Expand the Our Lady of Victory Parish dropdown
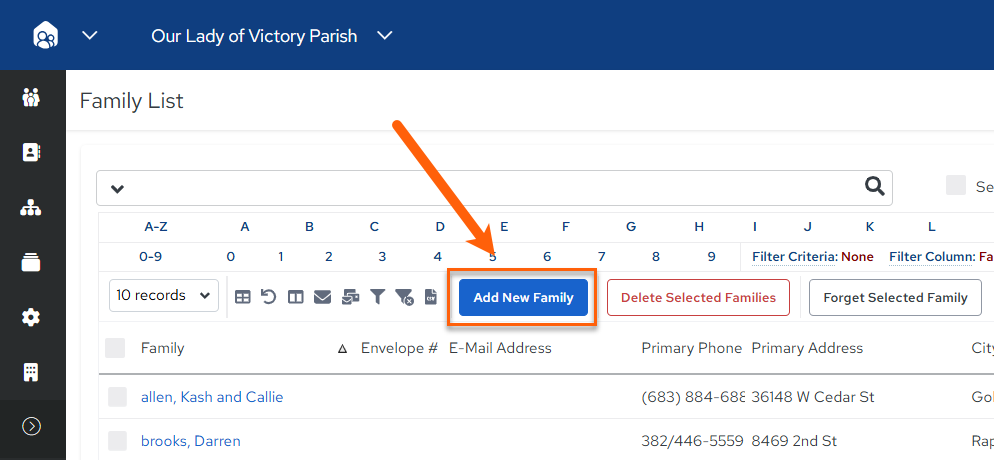Image resolution: width=994 pixels, height=460 pixels. click(x=384, y=35)
